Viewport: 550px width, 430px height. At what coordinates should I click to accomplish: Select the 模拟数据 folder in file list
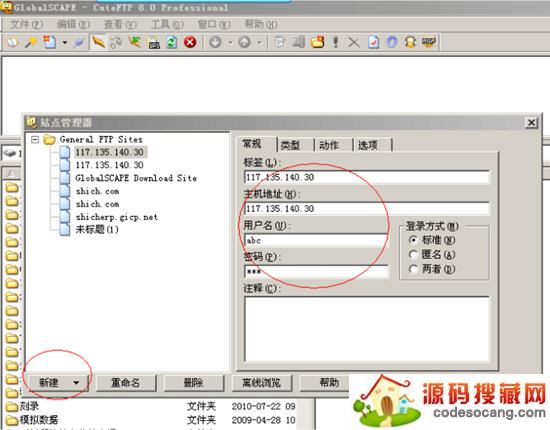pos(39,420)
